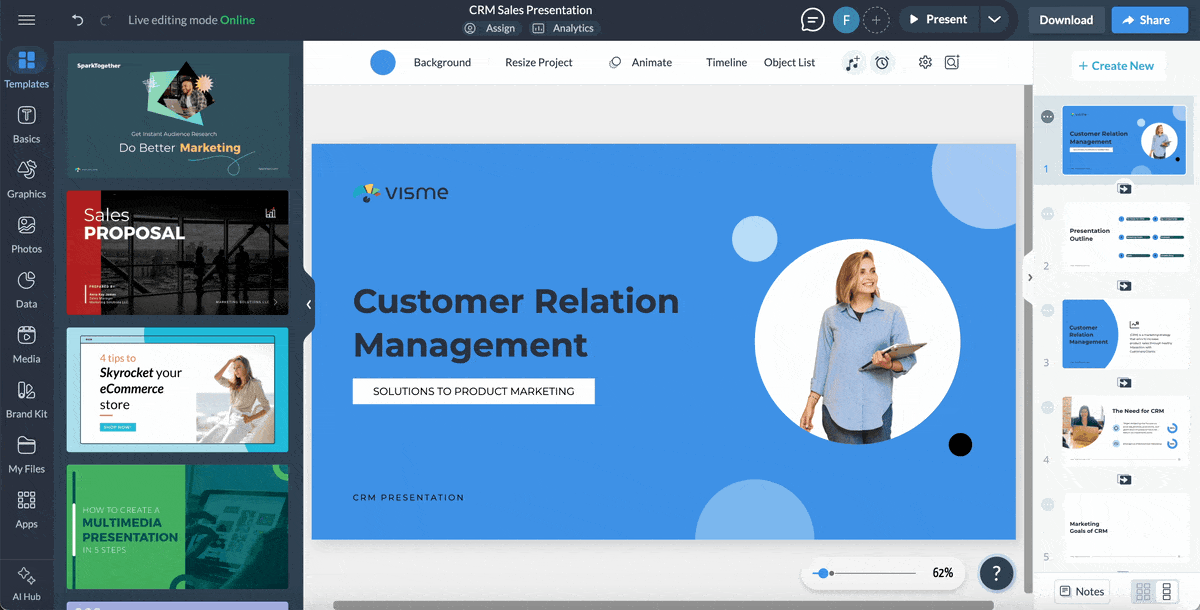The width and height of the screenshot is (1200, 610).
Task: Open the Photos sidebar panel
Action: [27, 234]
